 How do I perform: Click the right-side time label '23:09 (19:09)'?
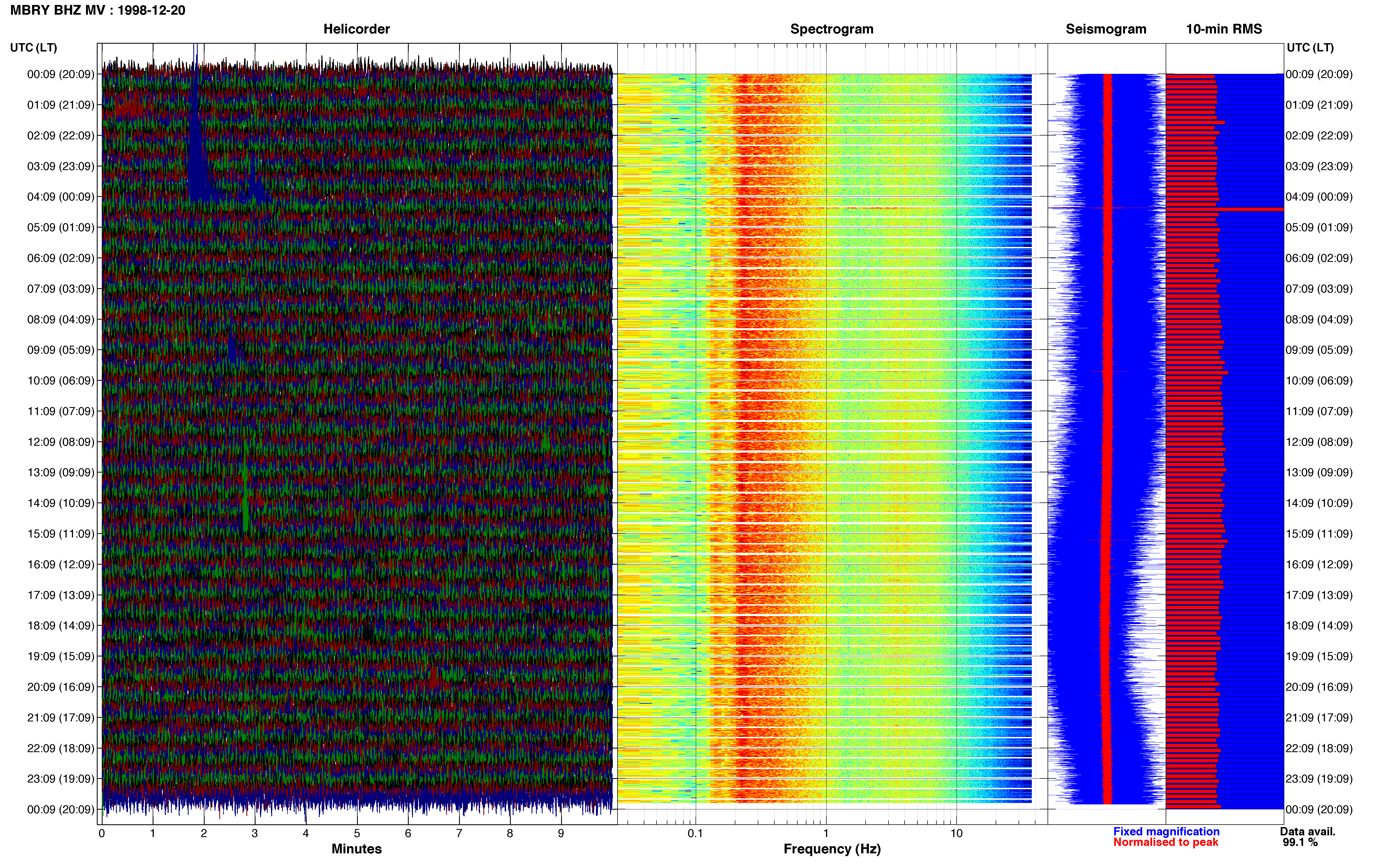click(1319, 779)
